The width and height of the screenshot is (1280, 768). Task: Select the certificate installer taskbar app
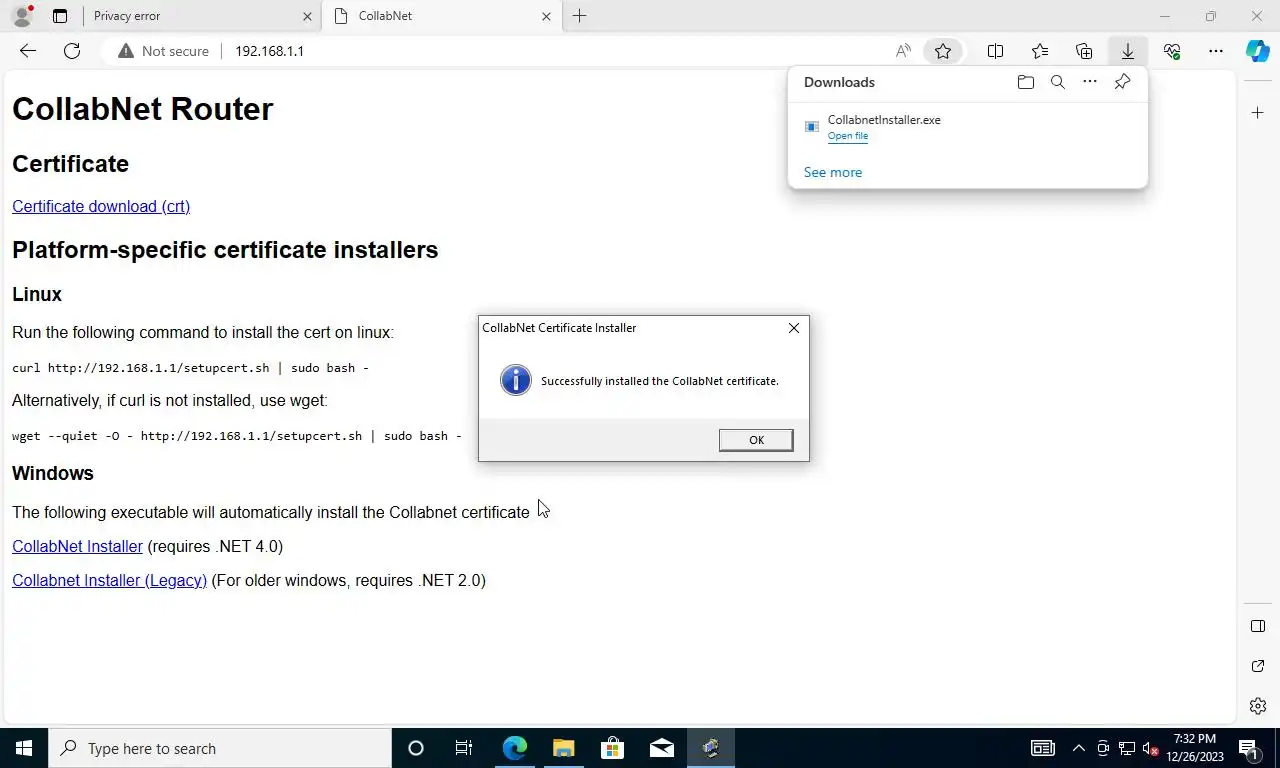[x=711, y=748]
